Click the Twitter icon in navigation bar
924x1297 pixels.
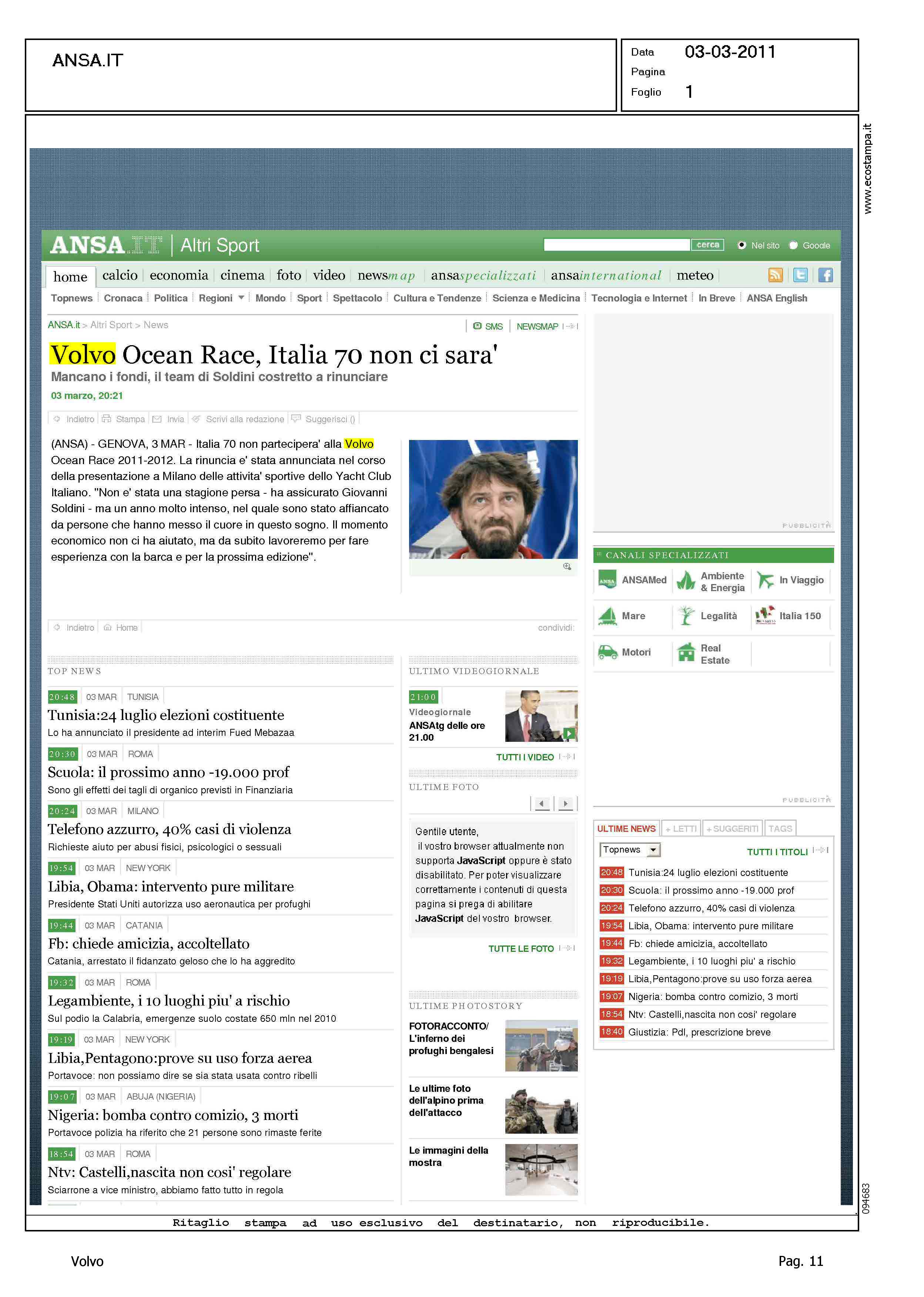point(800,276)
